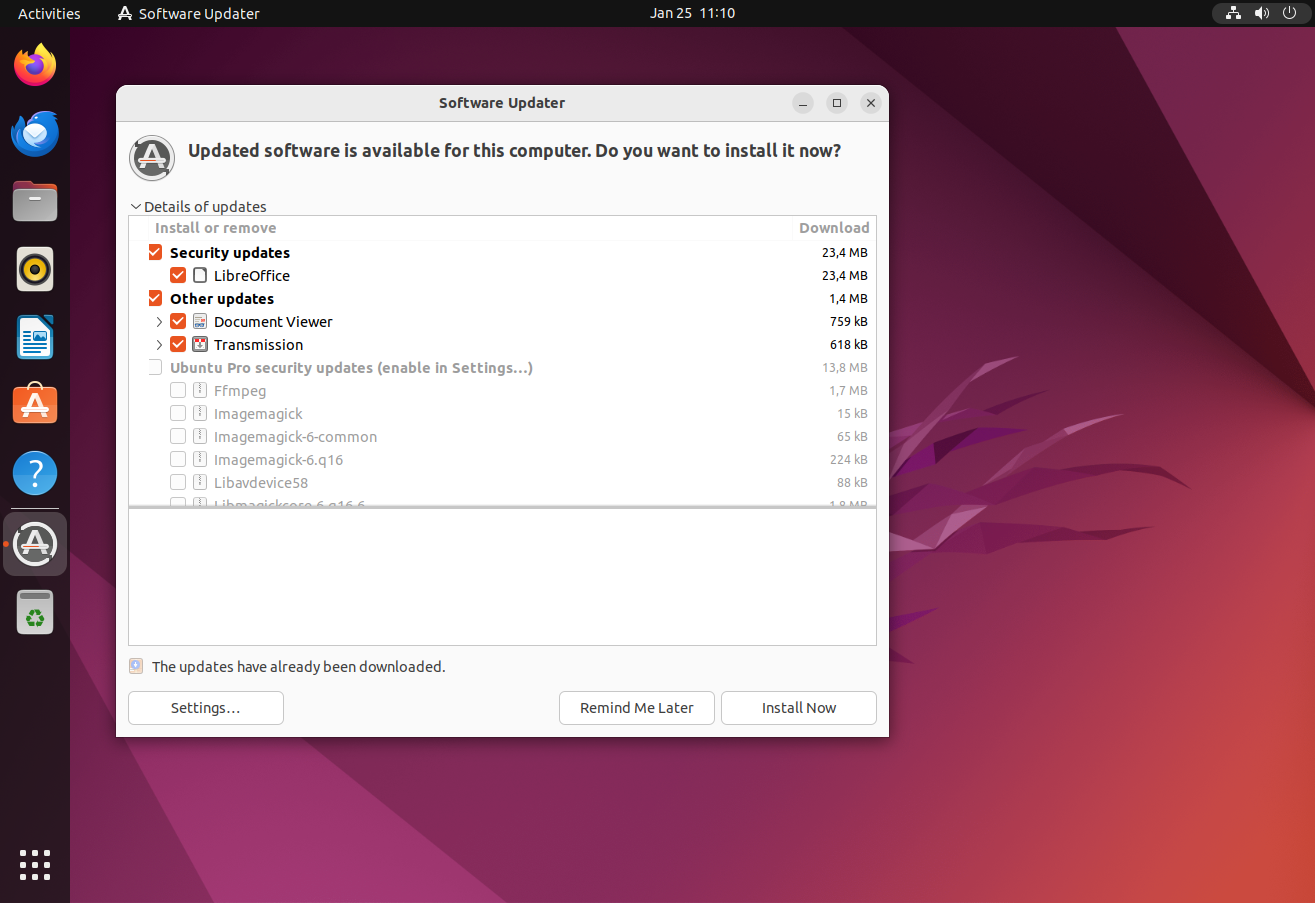The image size is (1315, 903).
Task: Click the 'updates have already been downloaded' text
Action: tap(299, 666)
